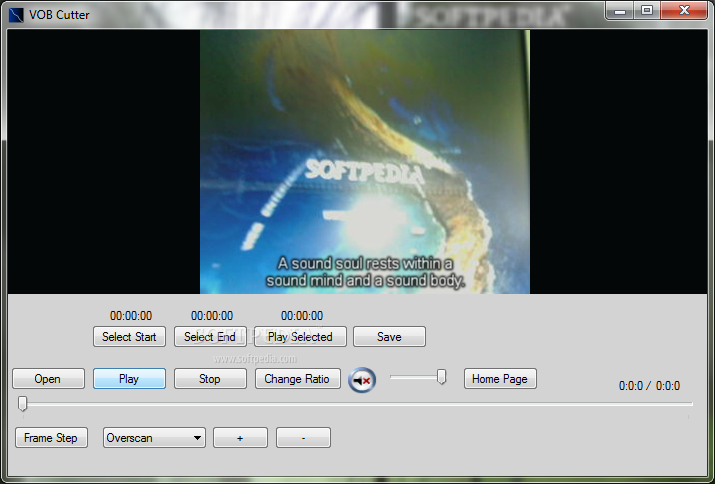Click start time label above Select Start
The height and width of the screenshot is (484, 715).
pyautogui.click(x=131, y=316)
